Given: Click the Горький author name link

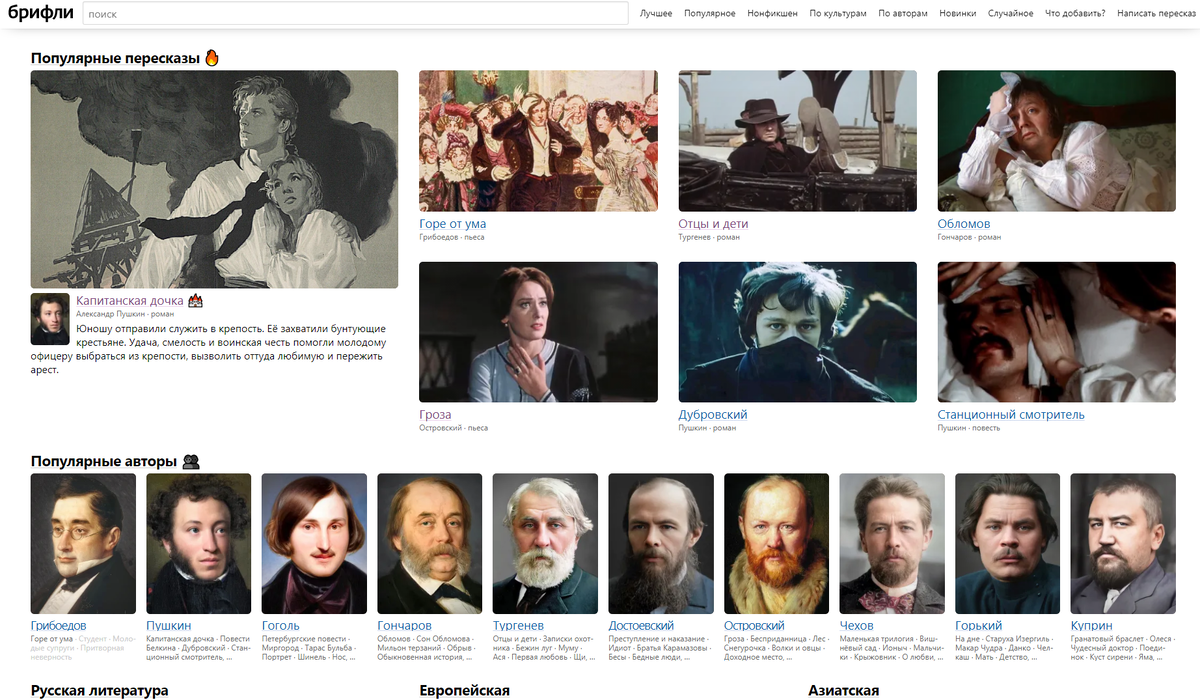Looking at the screenshot, I should pyautogui.click(x=979, y=626).
